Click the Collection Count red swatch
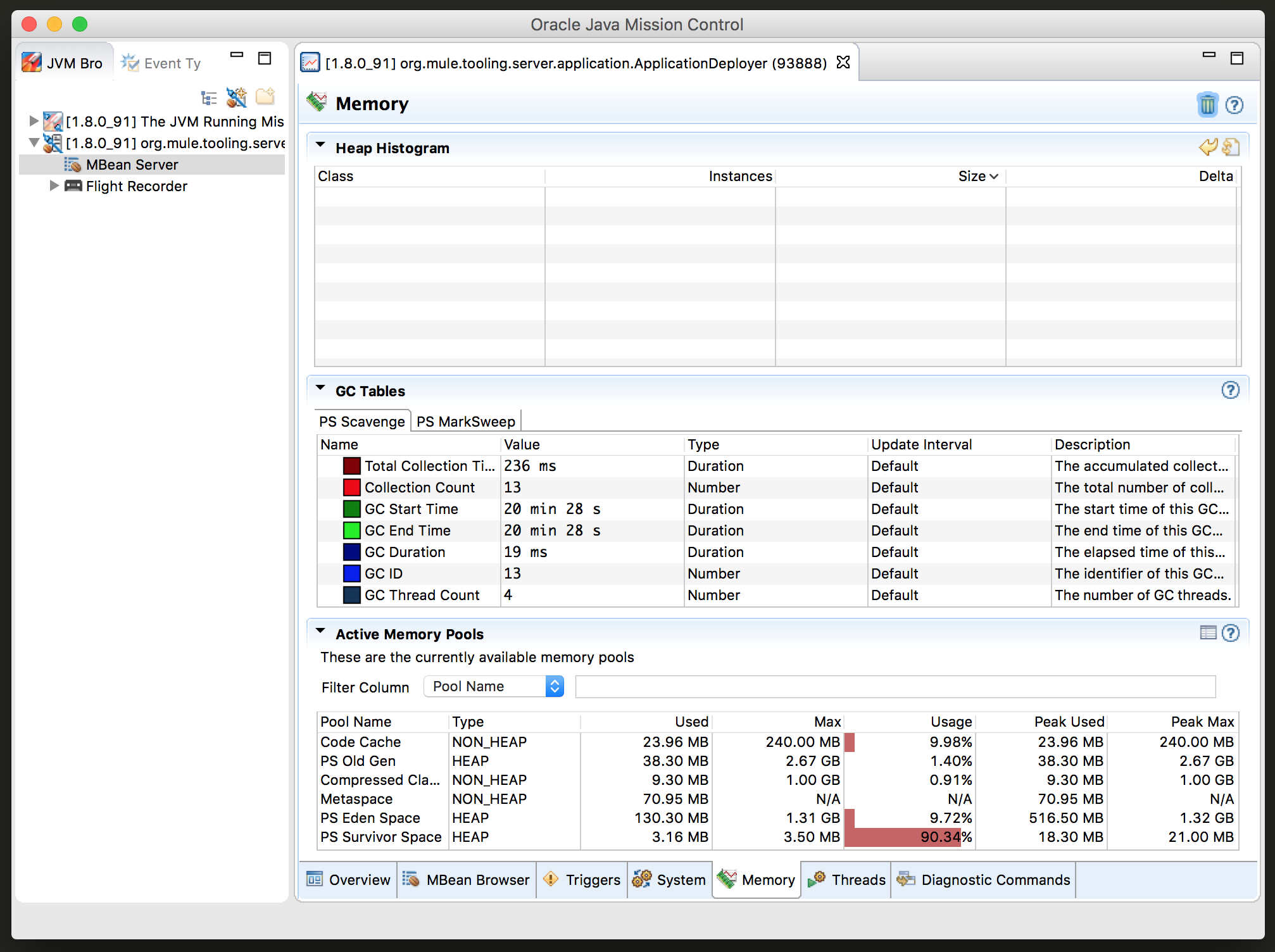 click(352, 487)
